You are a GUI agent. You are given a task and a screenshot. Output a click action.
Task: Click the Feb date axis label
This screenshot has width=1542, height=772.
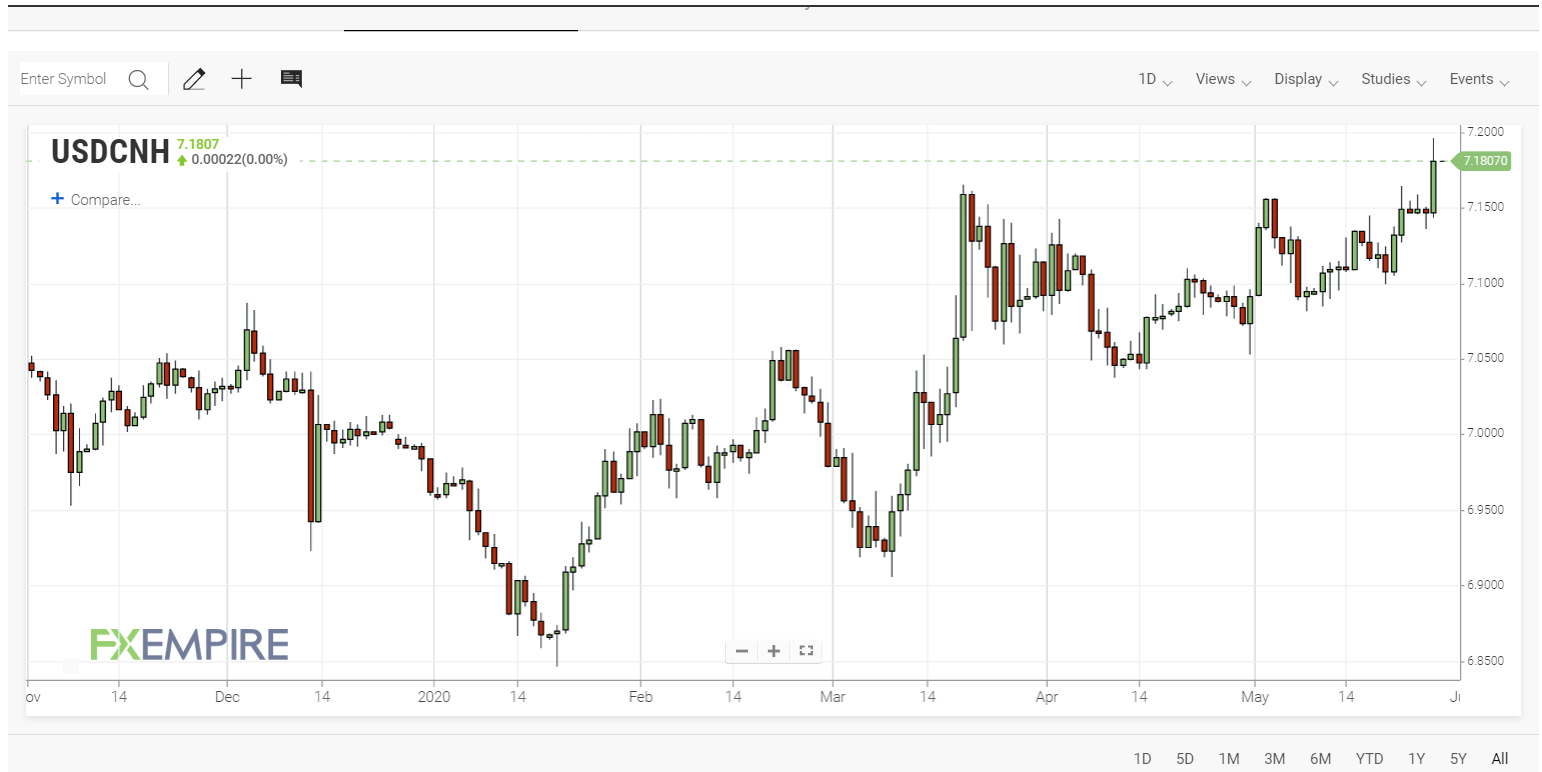point(640,696)
